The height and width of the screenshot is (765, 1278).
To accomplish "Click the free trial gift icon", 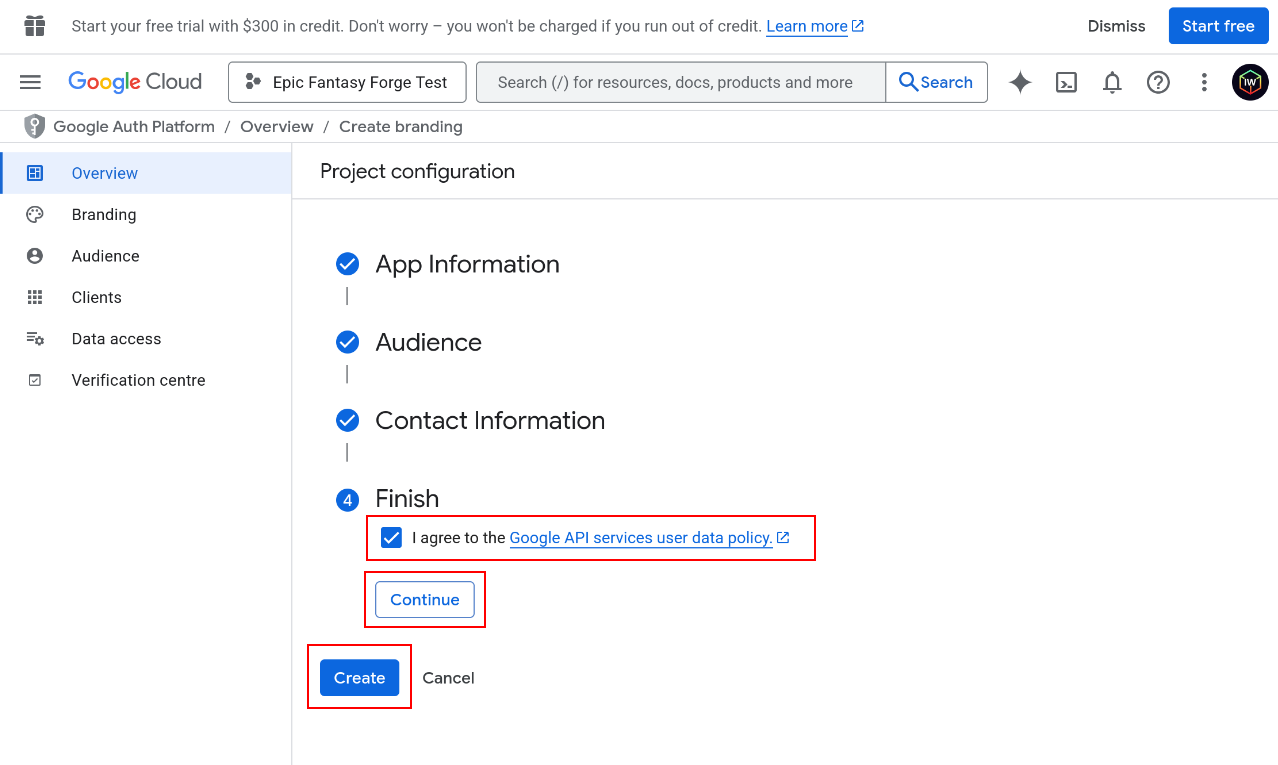I will [34, 25].
